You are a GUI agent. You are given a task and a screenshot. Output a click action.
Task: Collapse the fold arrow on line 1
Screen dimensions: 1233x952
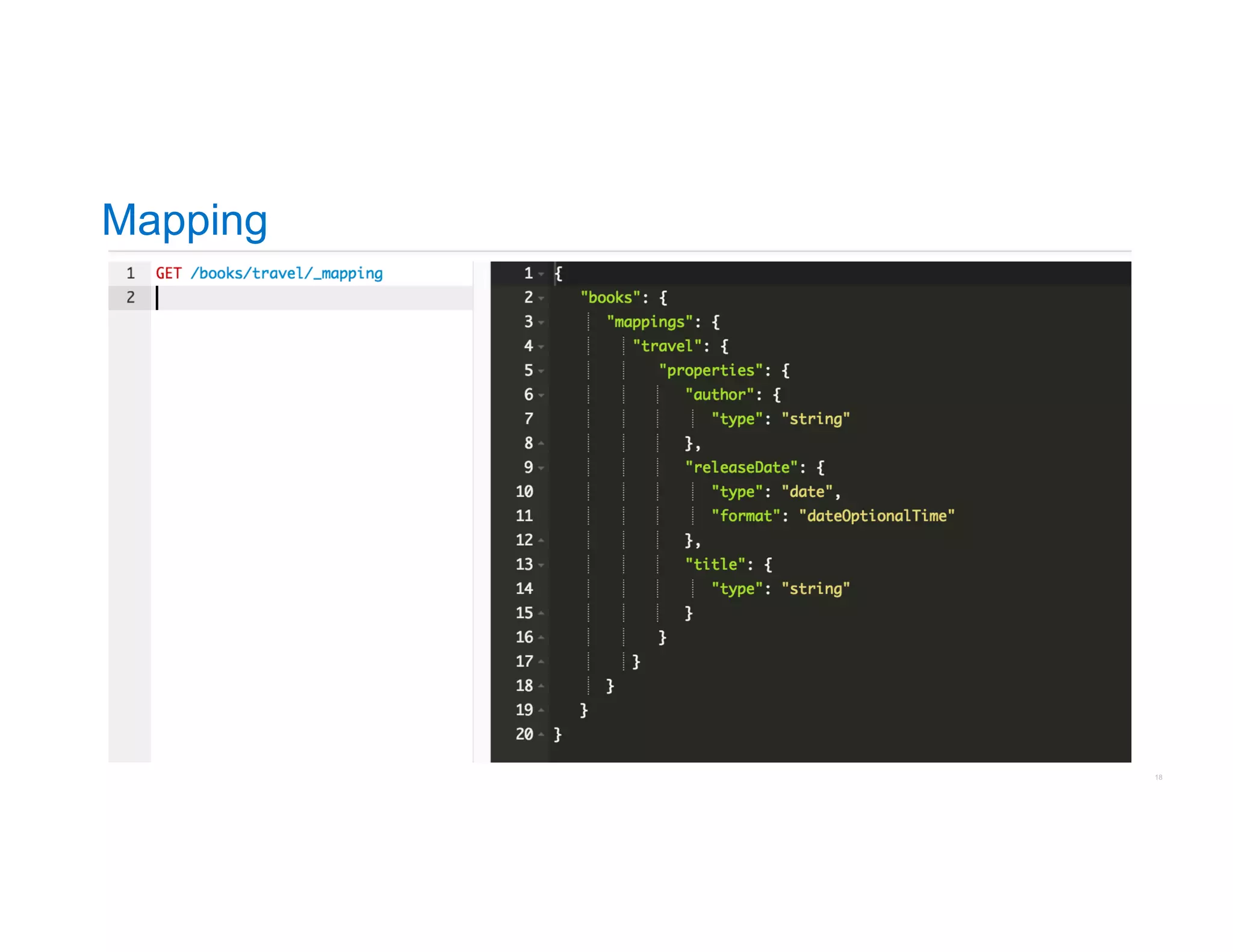coord(541,274)
